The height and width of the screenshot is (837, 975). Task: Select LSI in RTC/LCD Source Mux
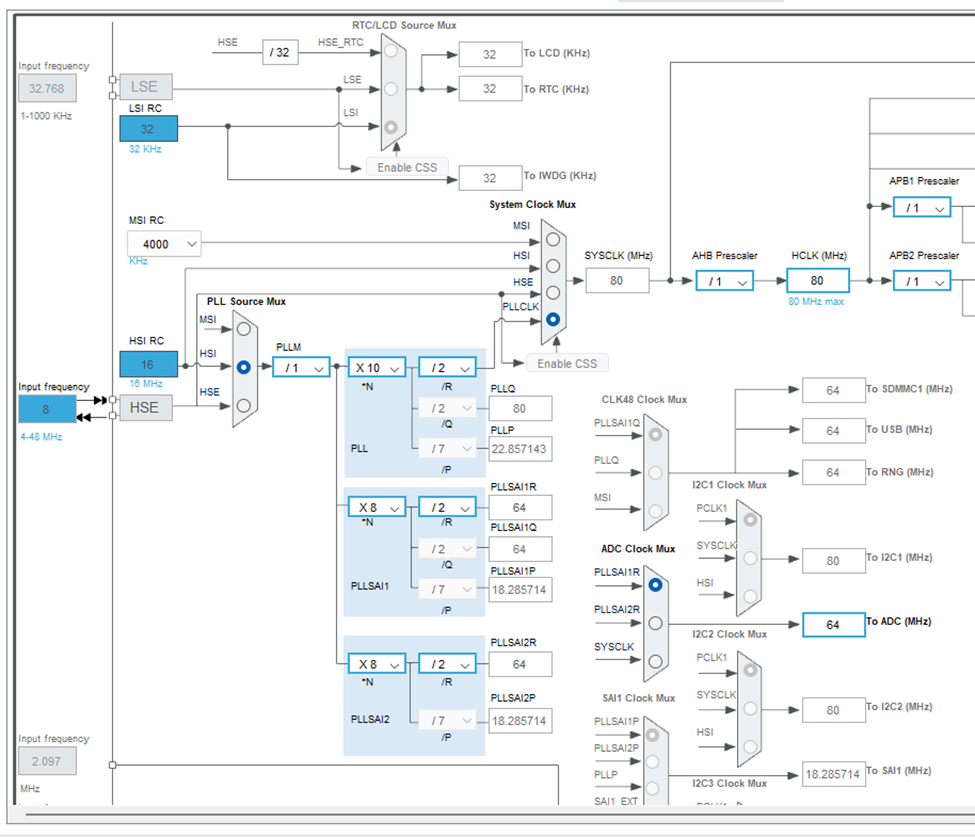click(390, 127)
